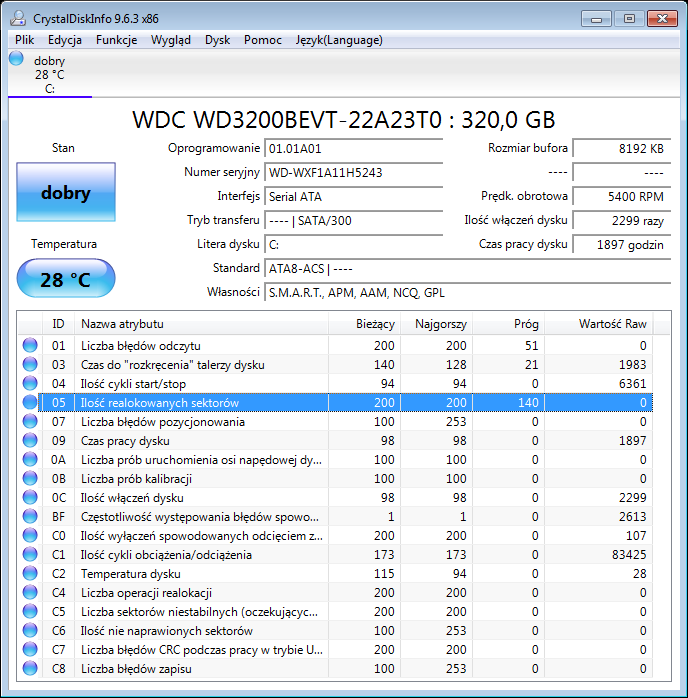This screenshot has width=688, height=698.
Task: Click the Czas pracy dysku value 1897 godzin
Action: coord(622,245)
